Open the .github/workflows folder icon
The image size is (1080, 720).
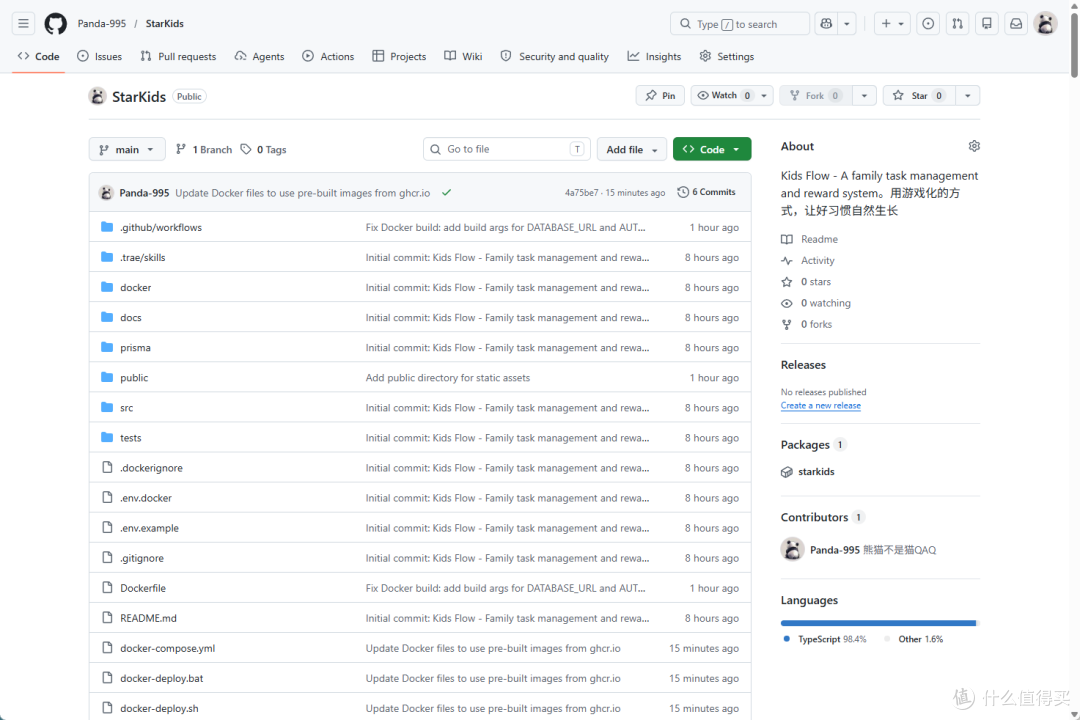107,227
